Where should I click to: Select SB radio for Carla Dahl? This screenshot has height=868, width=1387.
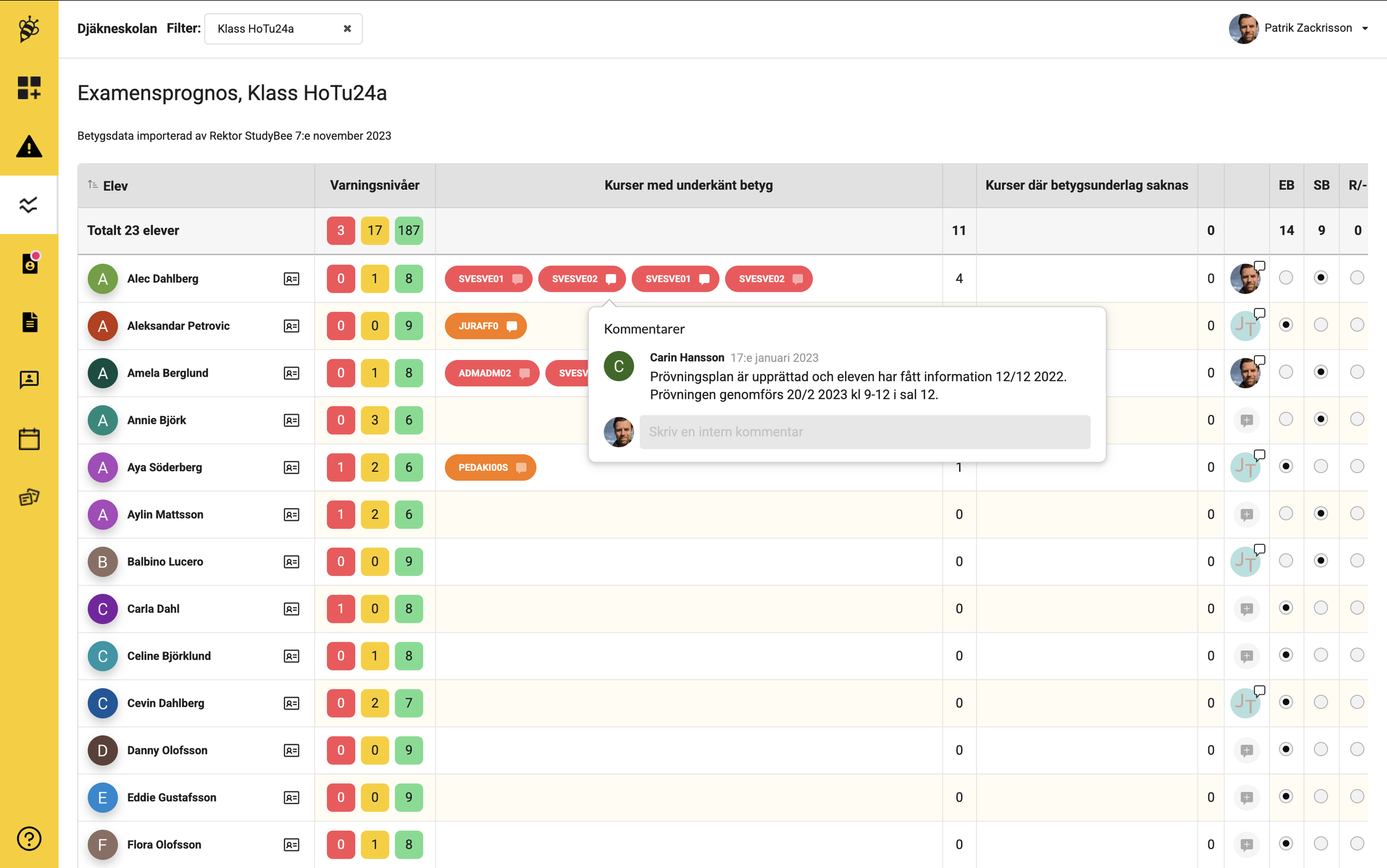pyautogui.click(x=1321, y=607)
